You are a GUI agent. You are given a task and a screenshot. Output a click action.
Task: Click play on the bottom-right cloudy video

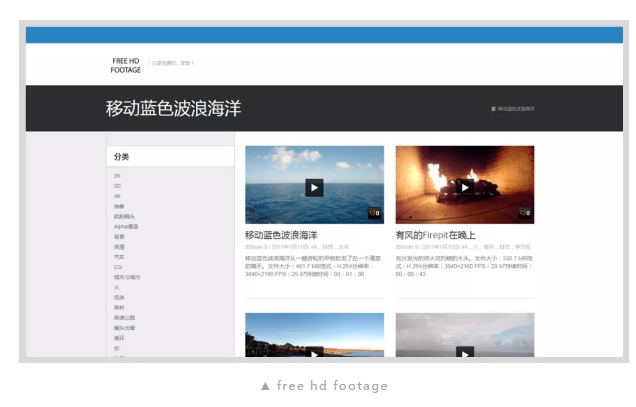click(464, 352)
